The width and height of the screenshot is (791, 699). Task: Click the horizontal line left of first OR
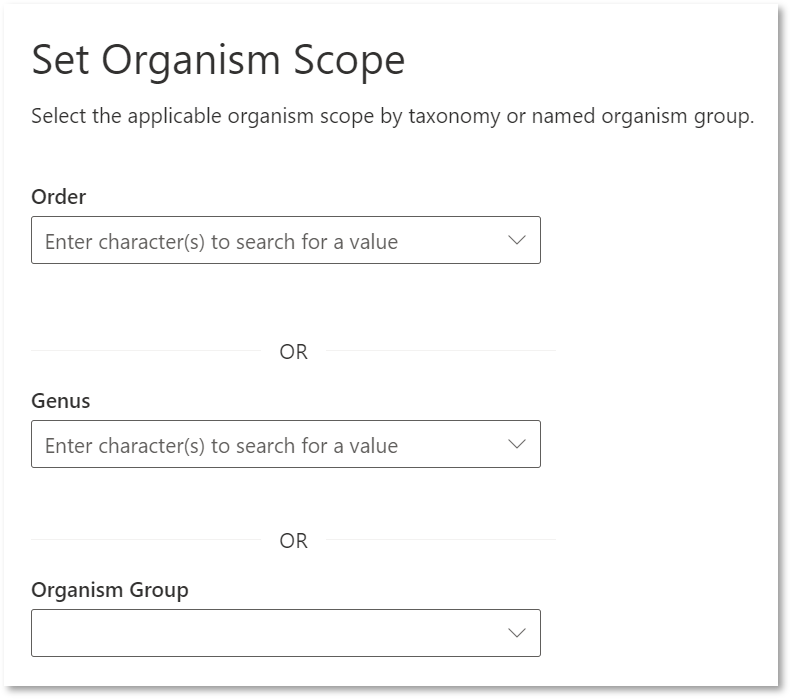(x=146, y=351)
